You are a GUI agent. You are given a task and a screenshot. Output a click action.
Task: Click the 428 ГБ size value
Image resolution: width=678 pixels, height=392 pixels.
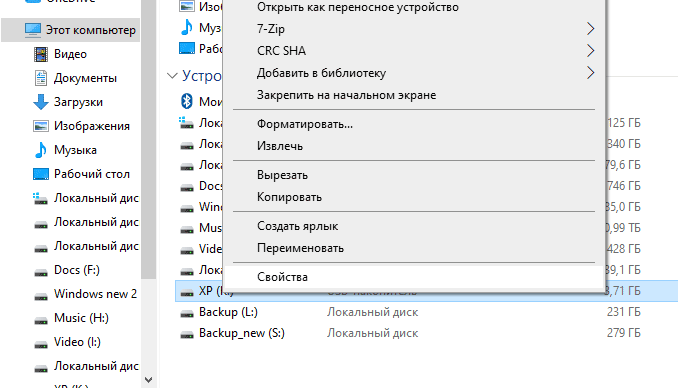(623, 249)
